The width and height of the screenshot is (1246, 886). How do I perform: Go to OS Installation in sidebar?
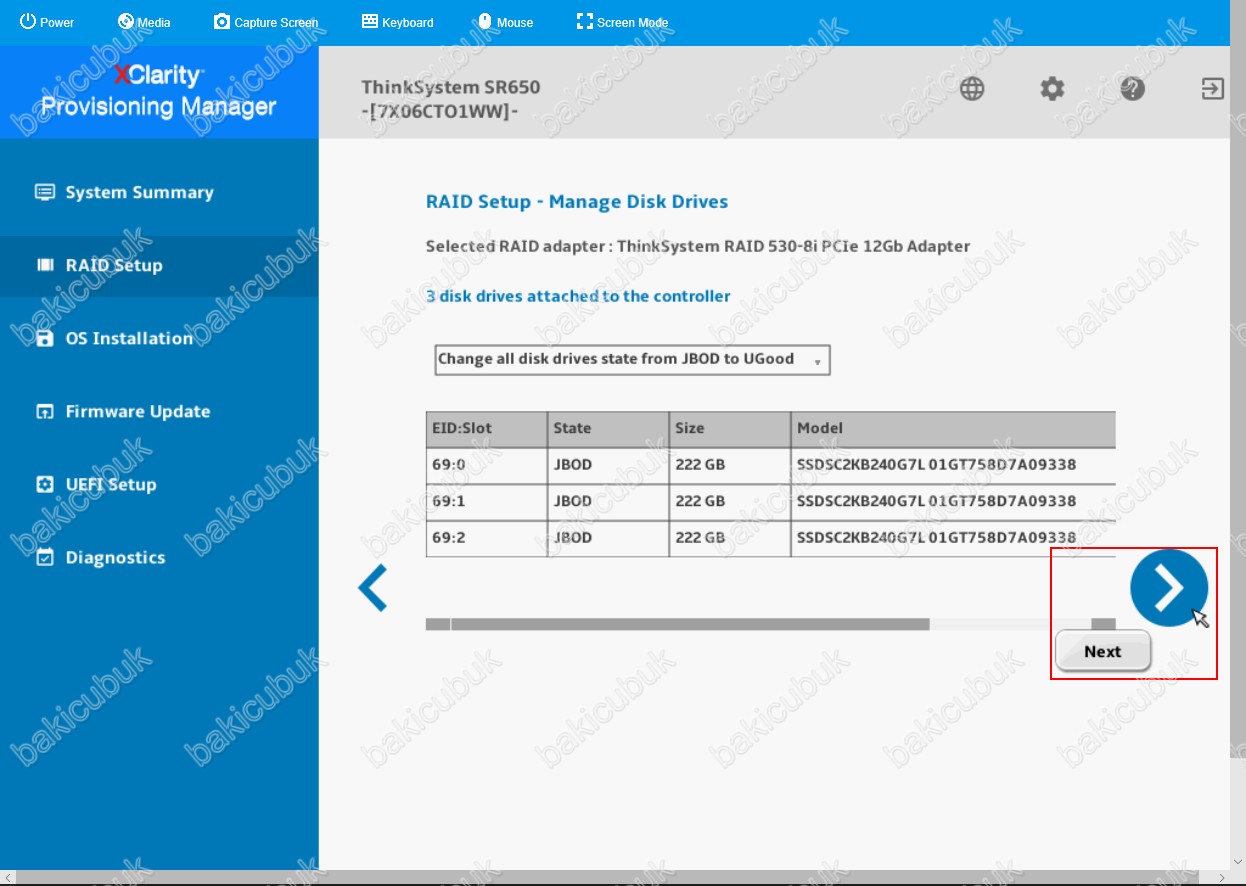pyautogui.click(x=159, y=339)
